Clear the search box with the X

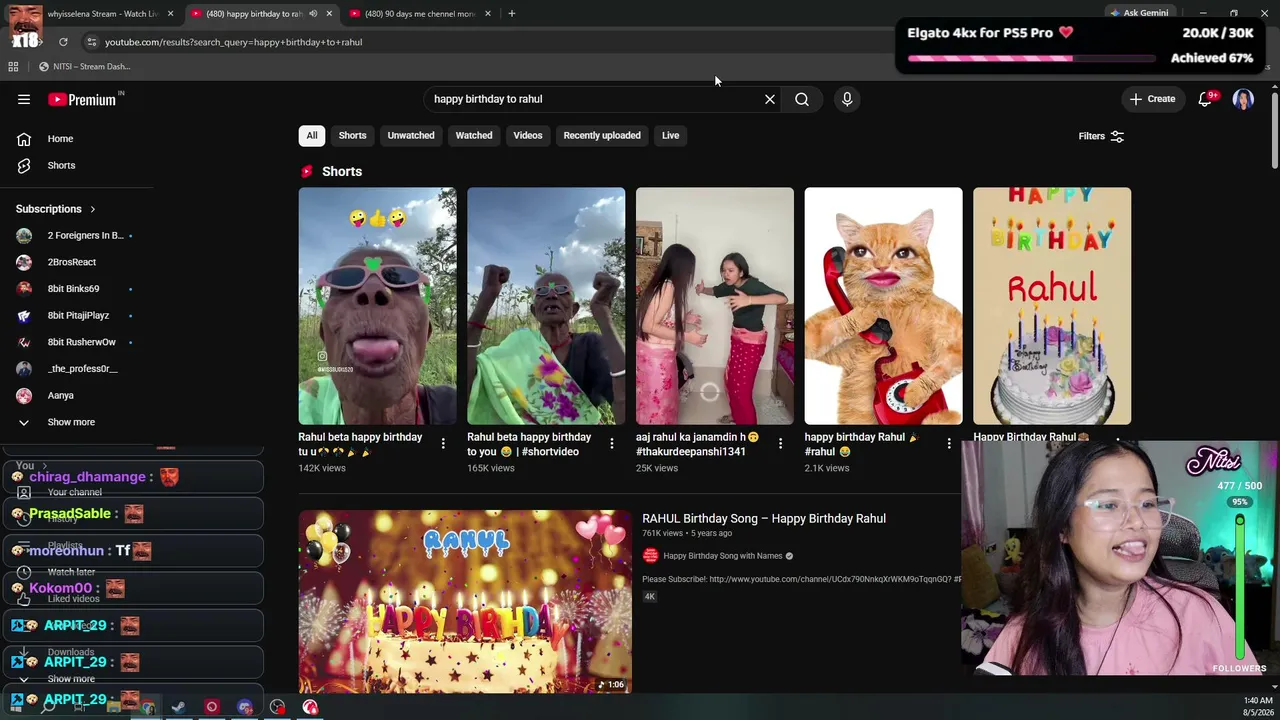[x=770, y=99]
